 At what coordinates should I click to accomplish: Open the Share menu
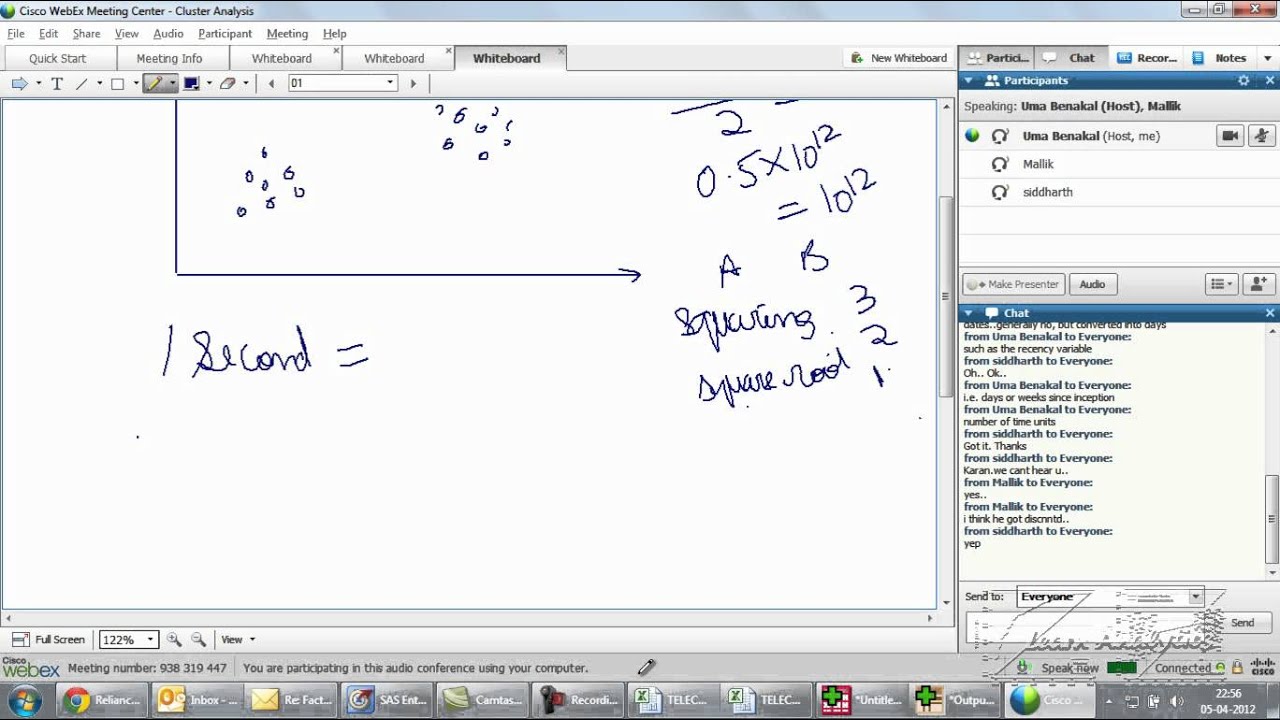pyautogui.click(x=86, y=33)
